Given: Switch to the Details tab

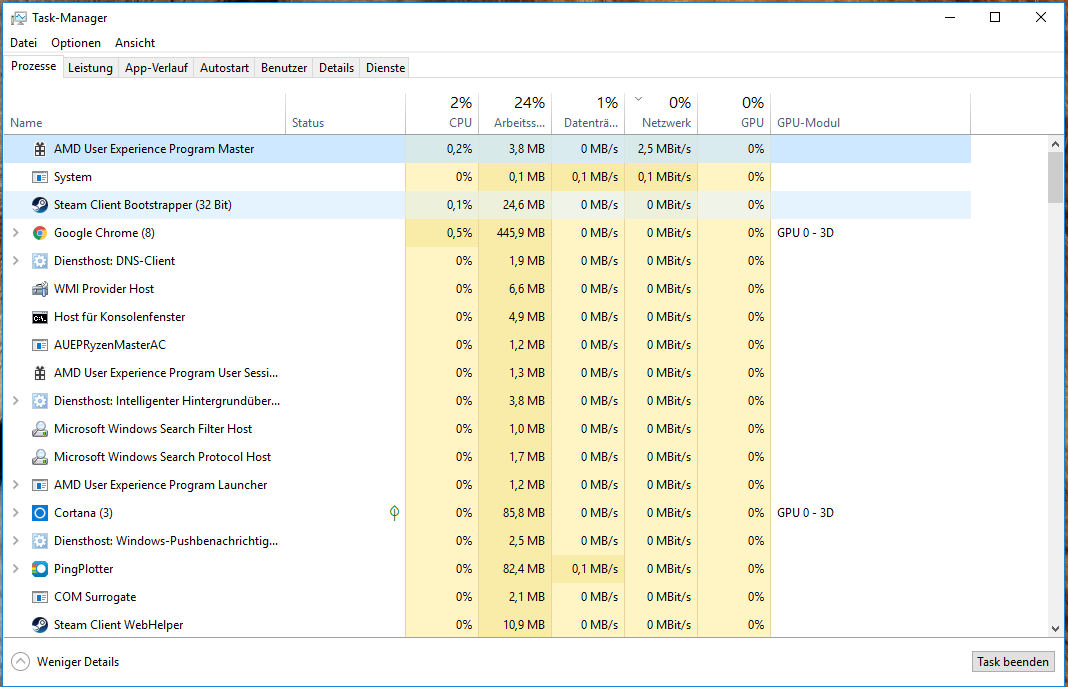Looking at the screenshot, I should [x=336, y=68].
